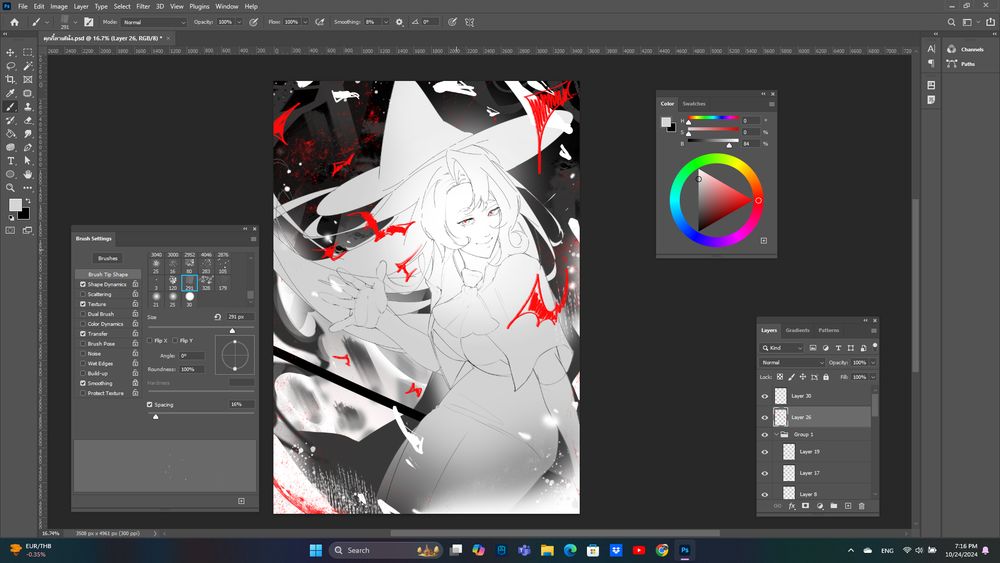The height and width of the screenshot is (563, 1000).
Task: Open the layer blend mode Normal dropdown
Action: tap(792, 362)
